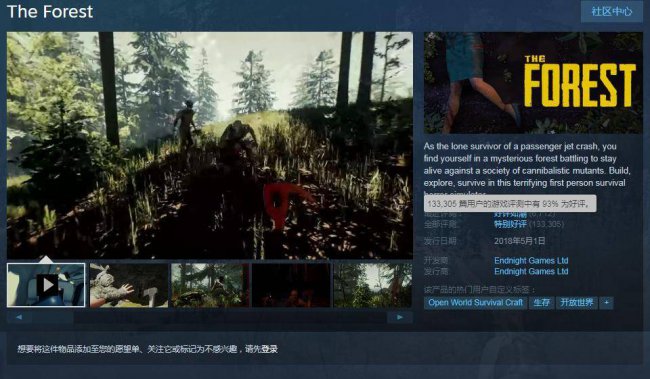Click the 2018年5月1日 release date text

click(x=519, y=241)
